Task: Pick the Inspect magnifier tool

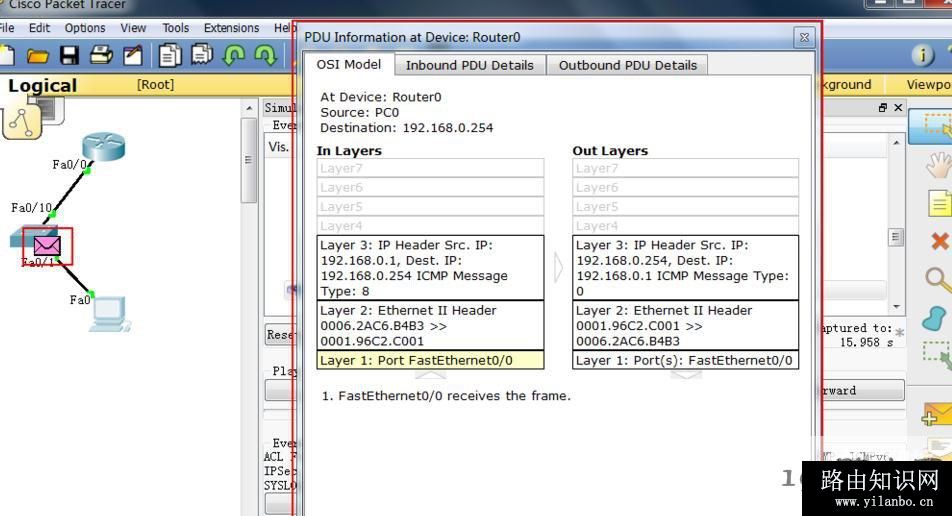Action: 939,280
